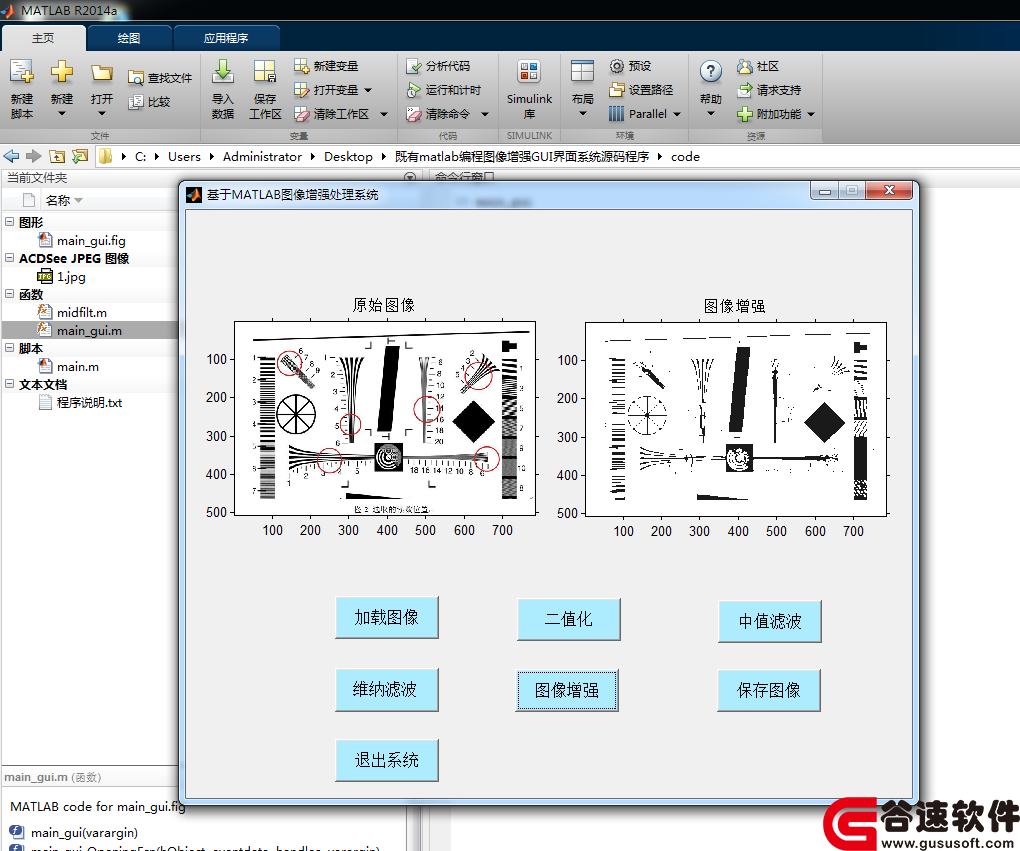Click the Forward navigation arrow icon
1020x851 pixels.
pos(34,156)
